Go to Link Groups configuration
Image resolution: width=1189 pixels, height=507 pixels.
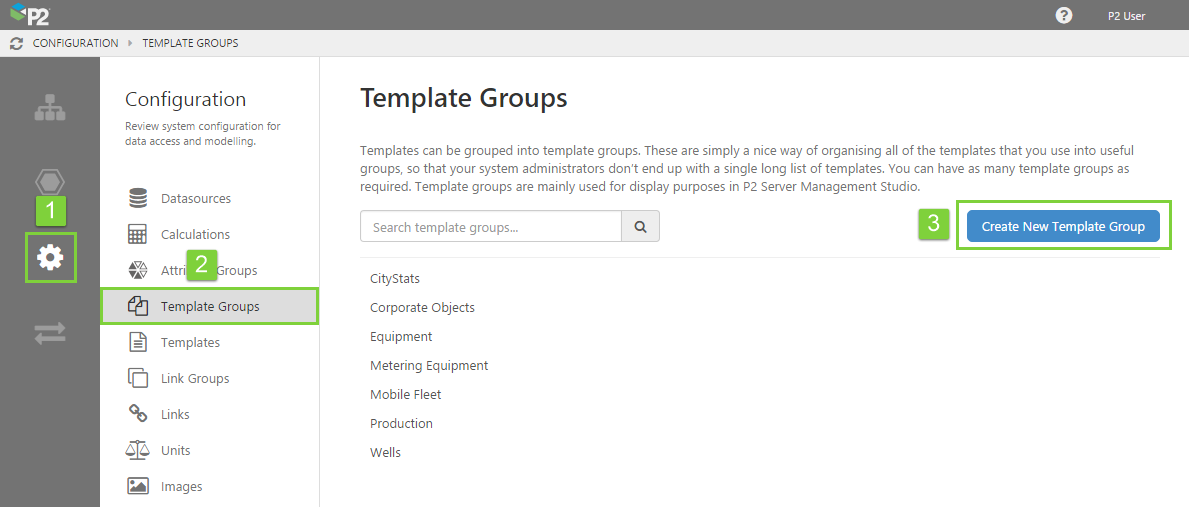[195, 379]
